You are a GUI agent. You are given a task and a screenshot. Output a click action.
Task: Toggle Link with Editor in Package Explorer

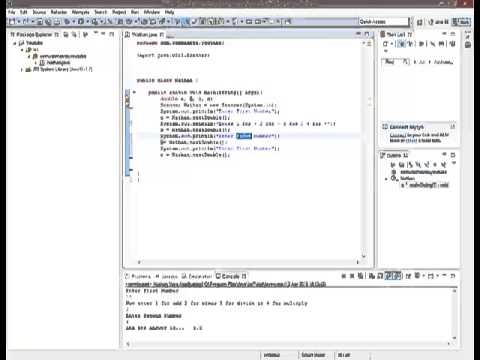[x=74, y=34]
